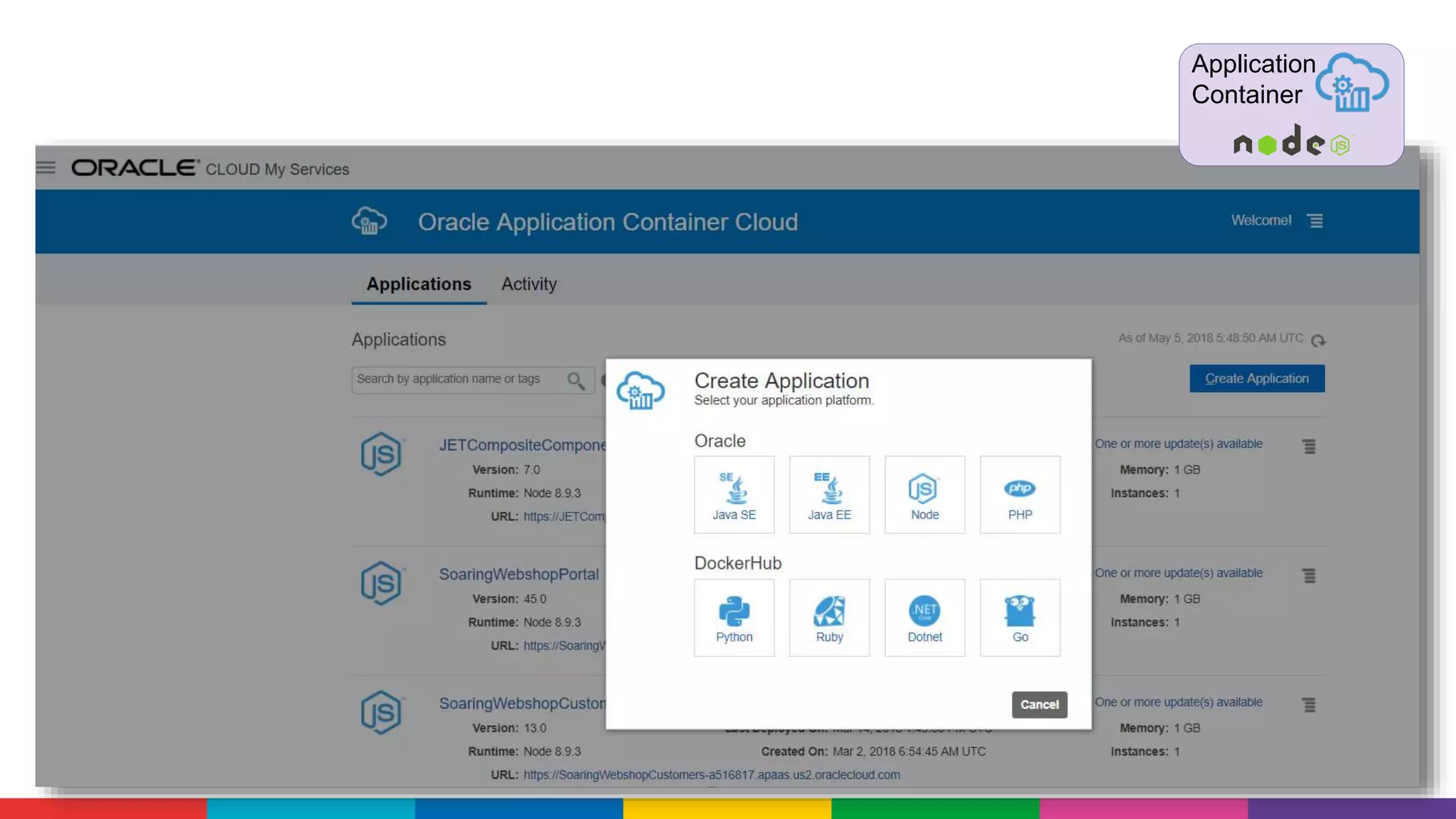Click the Application Container Cloud icon in blue header
This screenshot has height=819, width=1456.
(370, 221)
